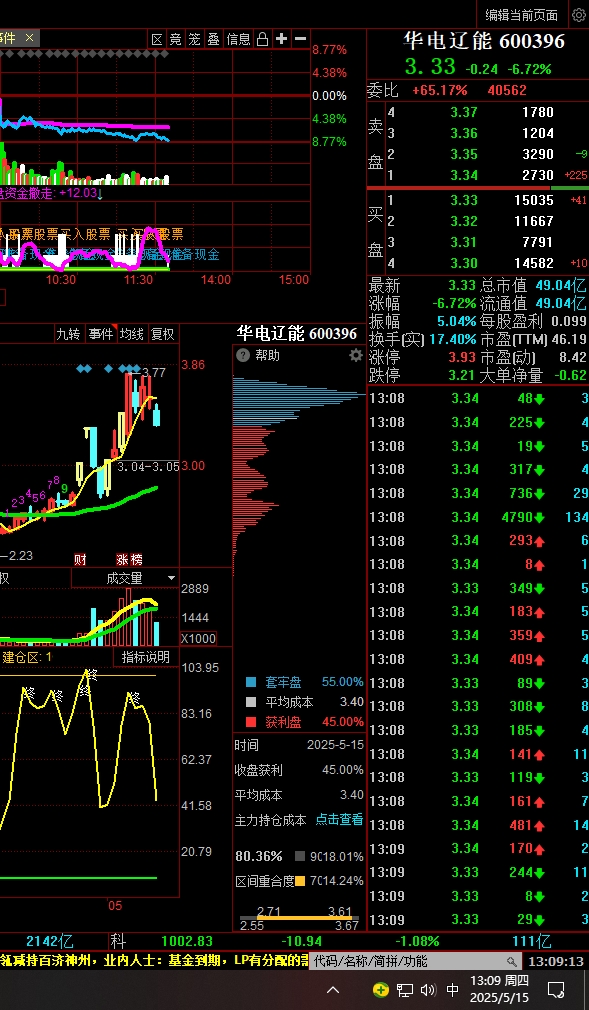The image size is (589, 1010).
Task: Zoom in with the plus icon
Action: click(x=281, y=39)
